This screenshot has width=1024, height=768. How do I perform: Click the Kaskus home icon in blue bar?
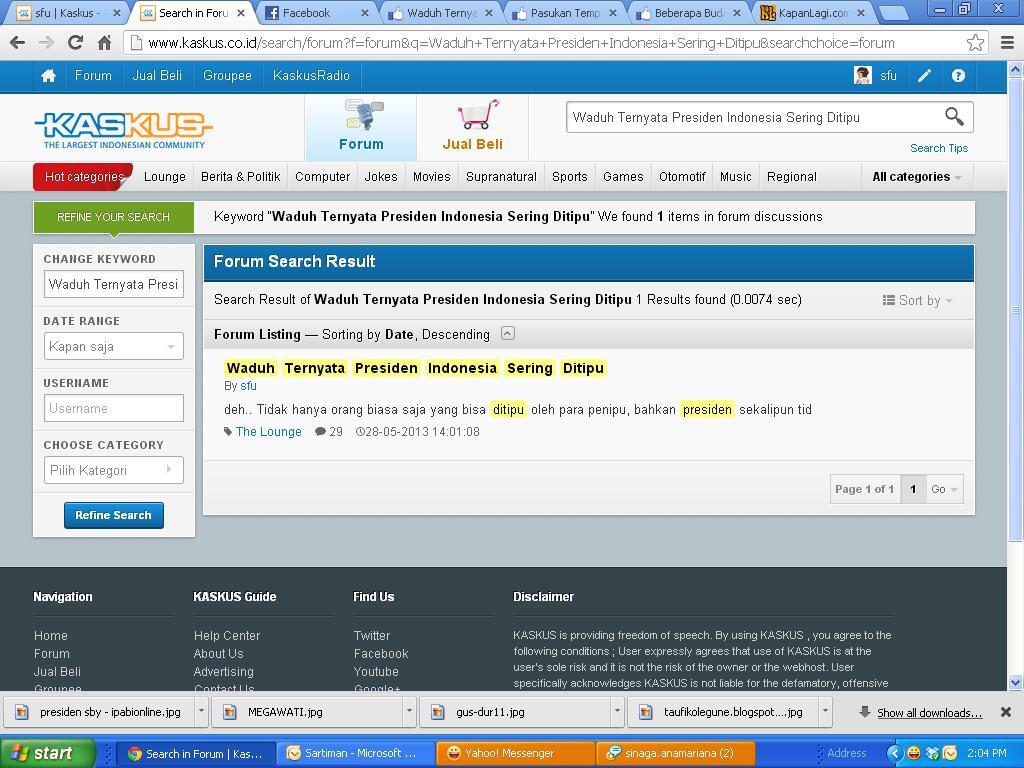click(48, 76)
